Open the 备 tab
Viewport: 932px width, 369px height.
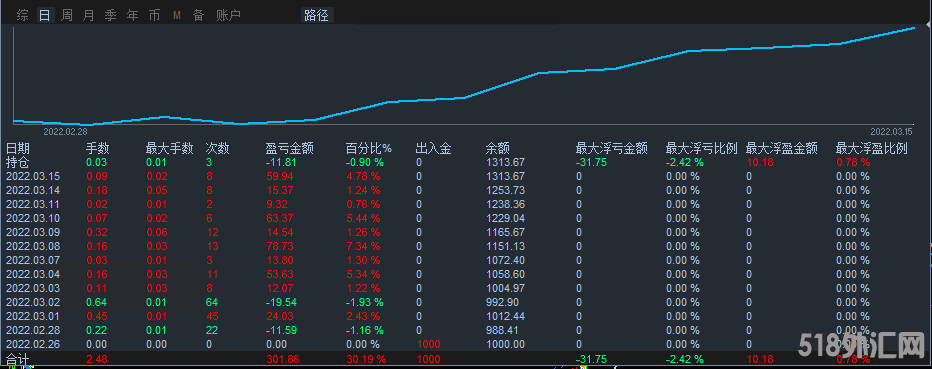pos(198,15)
